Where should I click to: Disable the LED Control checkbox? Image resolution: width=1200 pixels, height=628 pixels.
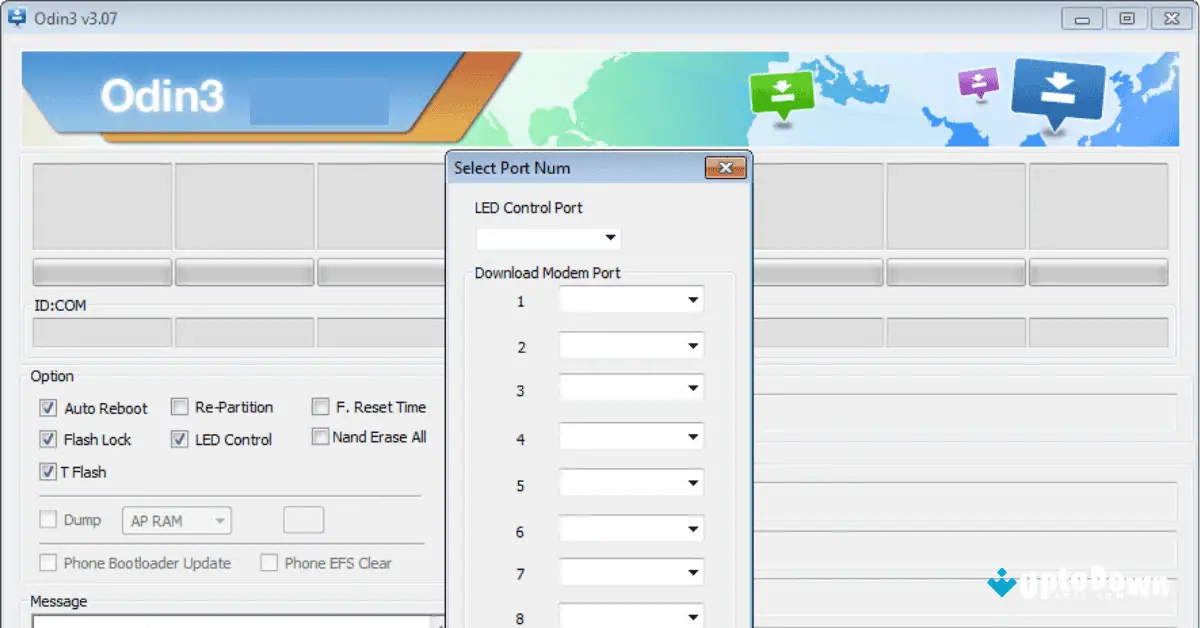click(x=180, y=439)
